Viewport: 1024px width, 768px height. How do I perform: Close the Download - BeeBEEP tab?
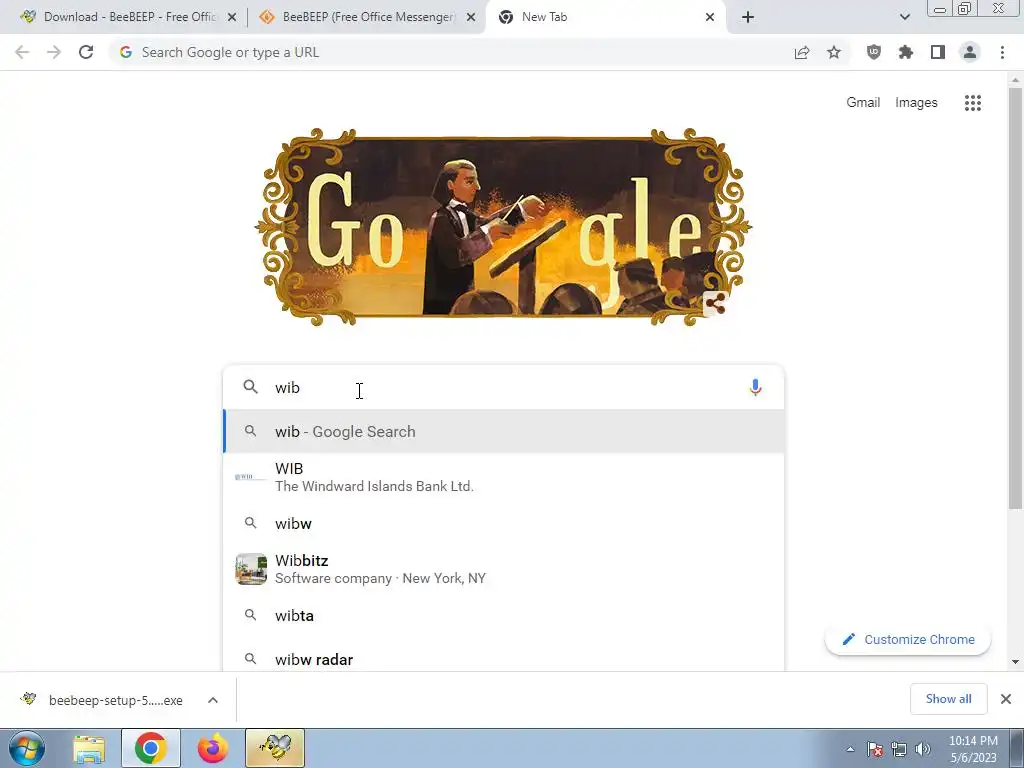pyautogui.click(x=232, y=18)
